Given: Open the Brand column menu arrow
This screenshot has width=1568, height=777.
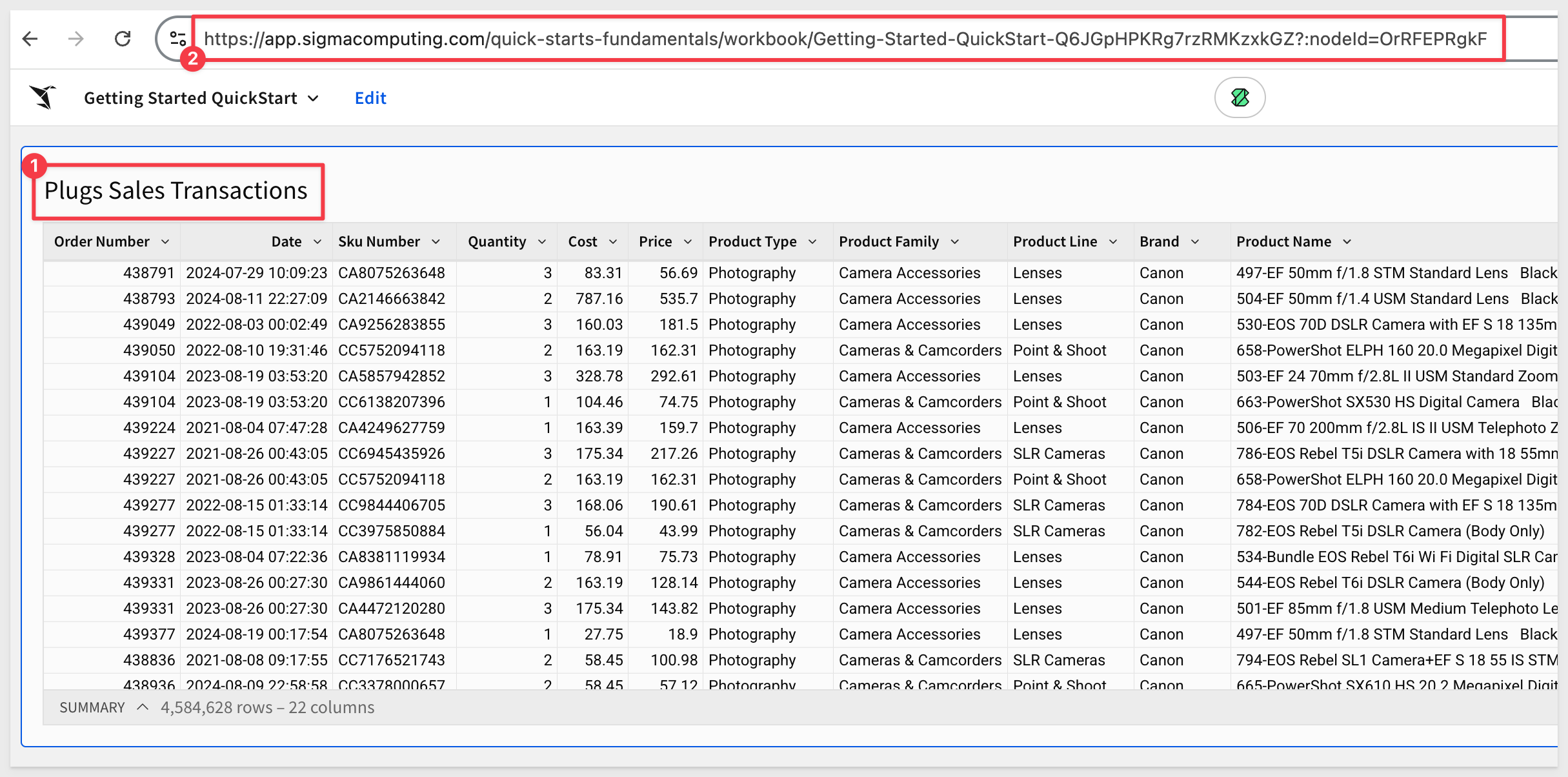Looking at the screenshot, I should pyautogui.click(x=1195, y=241).
